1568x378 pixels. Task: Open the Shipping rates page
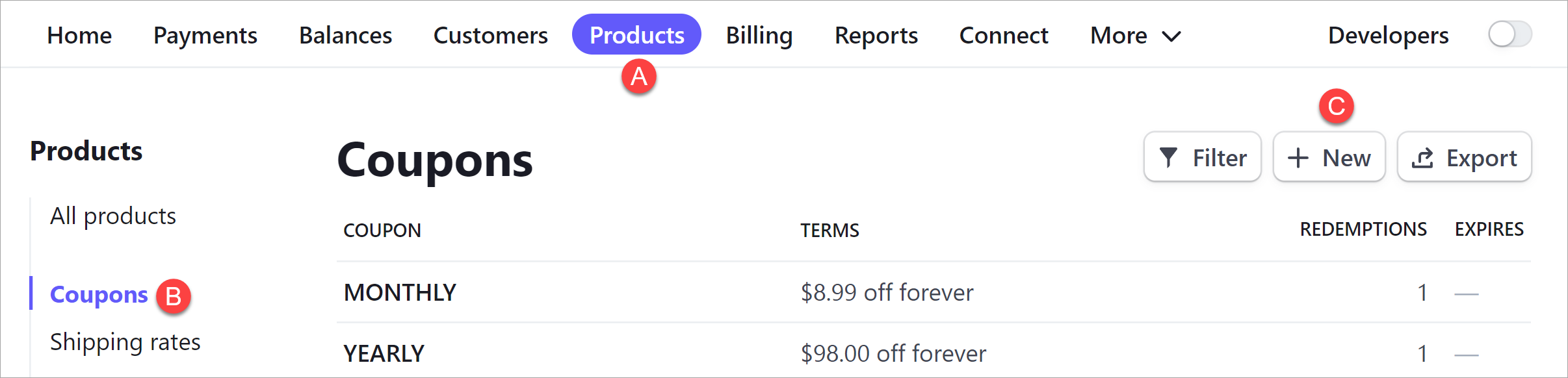tap(126, 342)
